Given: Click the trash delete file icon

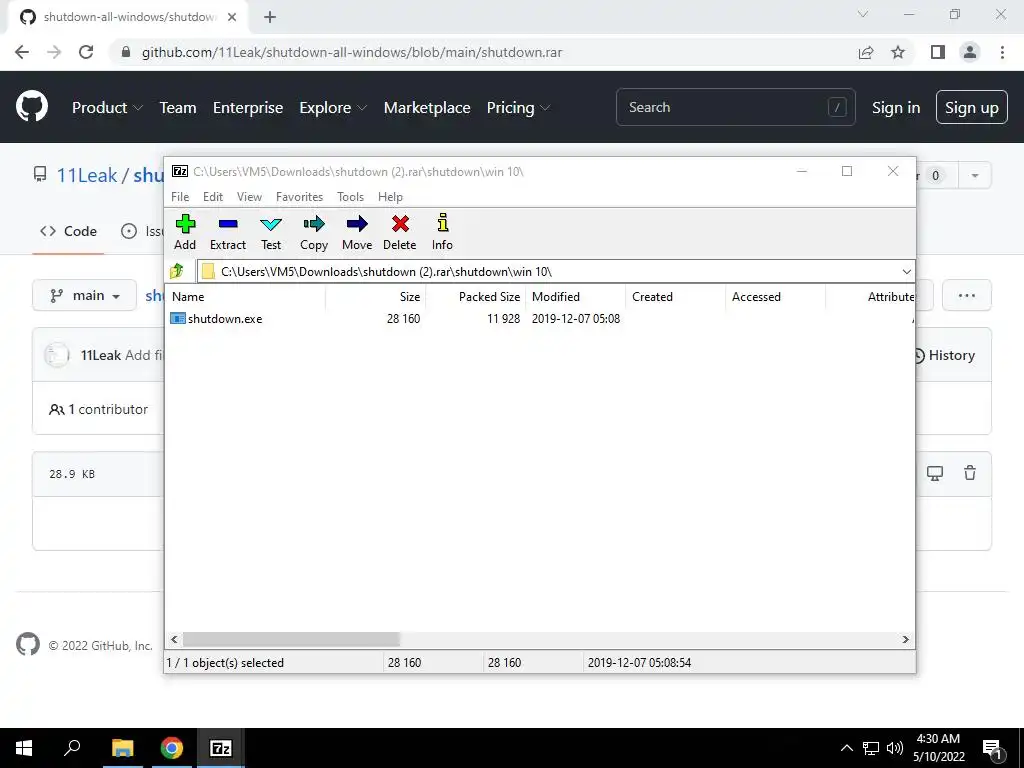Looking at the screenshot, I should [x=970, y=473].
